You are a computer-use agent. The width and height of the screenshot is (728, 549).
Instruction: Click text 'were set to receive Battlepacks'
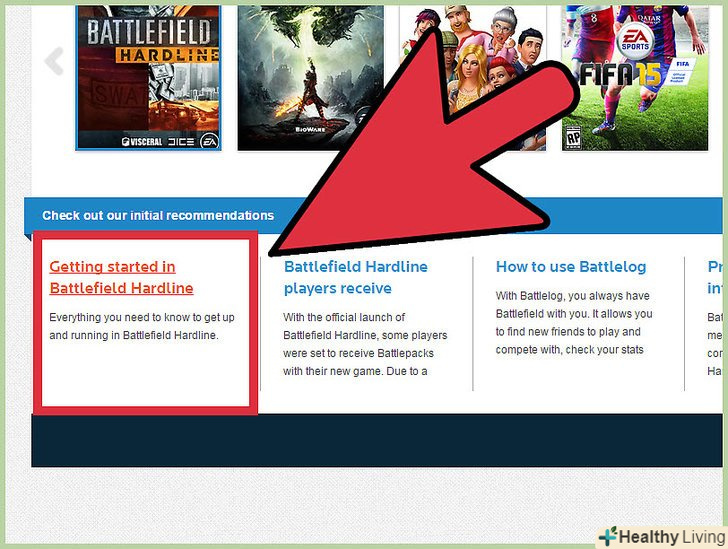coord(358,353)
